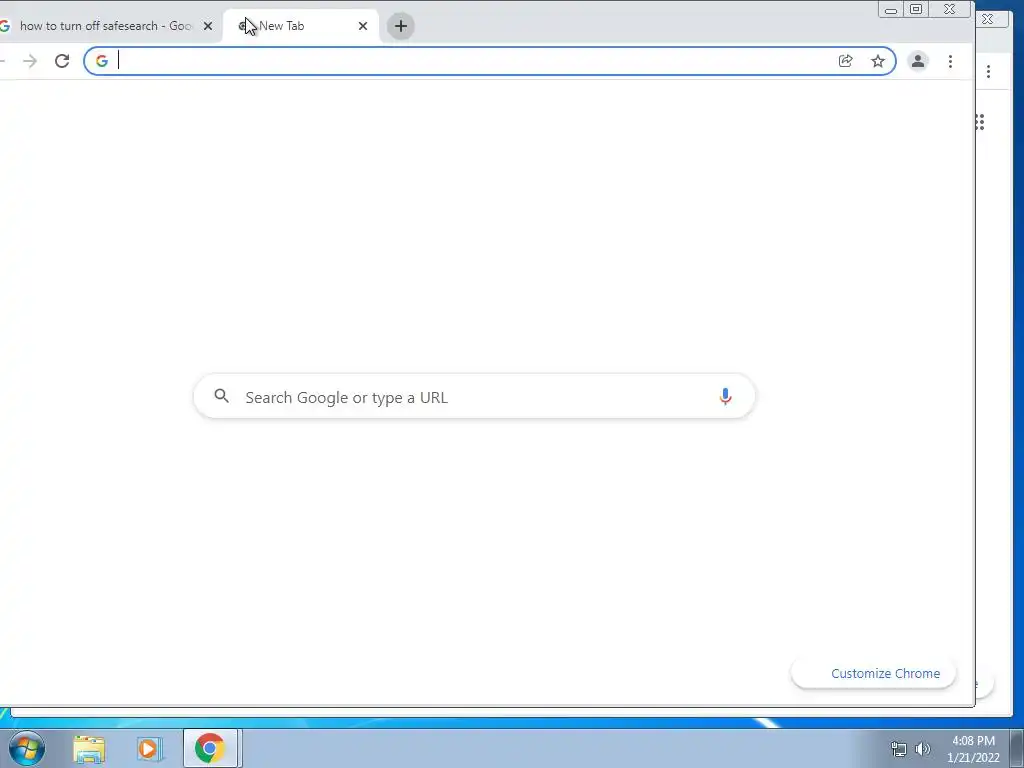Maximize the Chrome window

click(916, 9)
